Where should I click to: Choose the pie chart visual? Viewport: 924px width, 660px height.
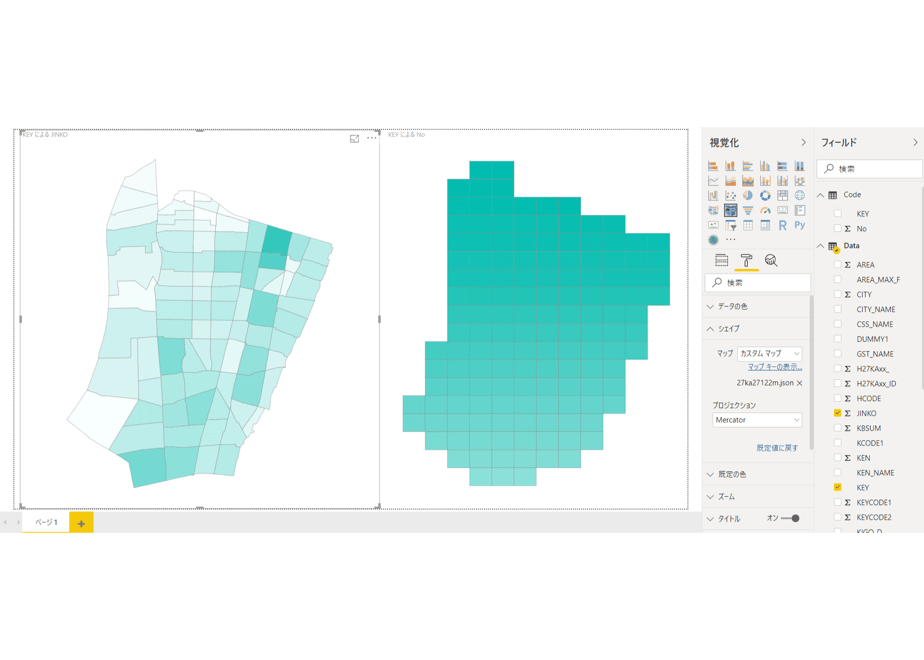(x=748, y=195)
